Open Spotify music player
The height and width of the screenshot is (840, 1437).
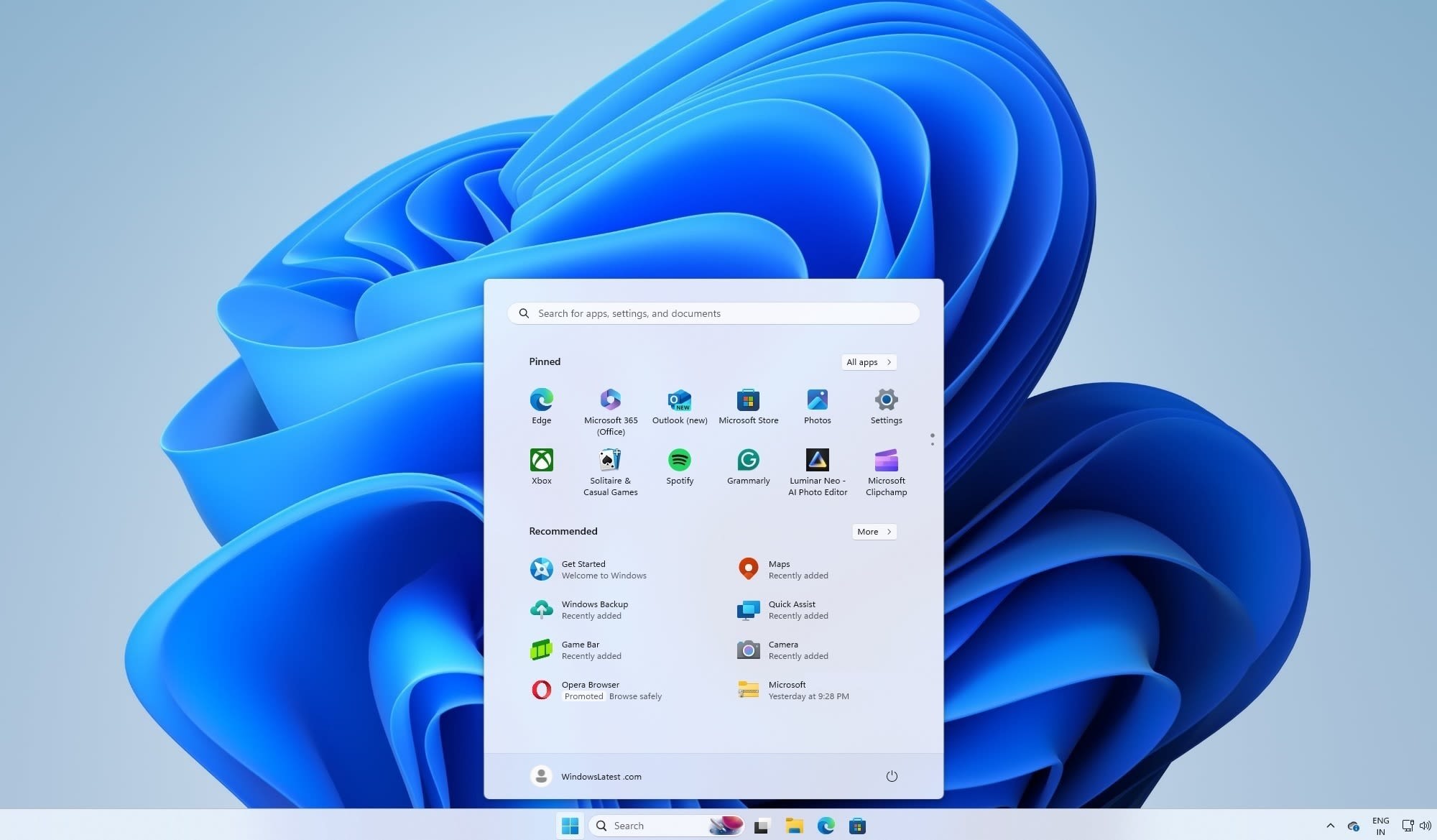(679, 460)
